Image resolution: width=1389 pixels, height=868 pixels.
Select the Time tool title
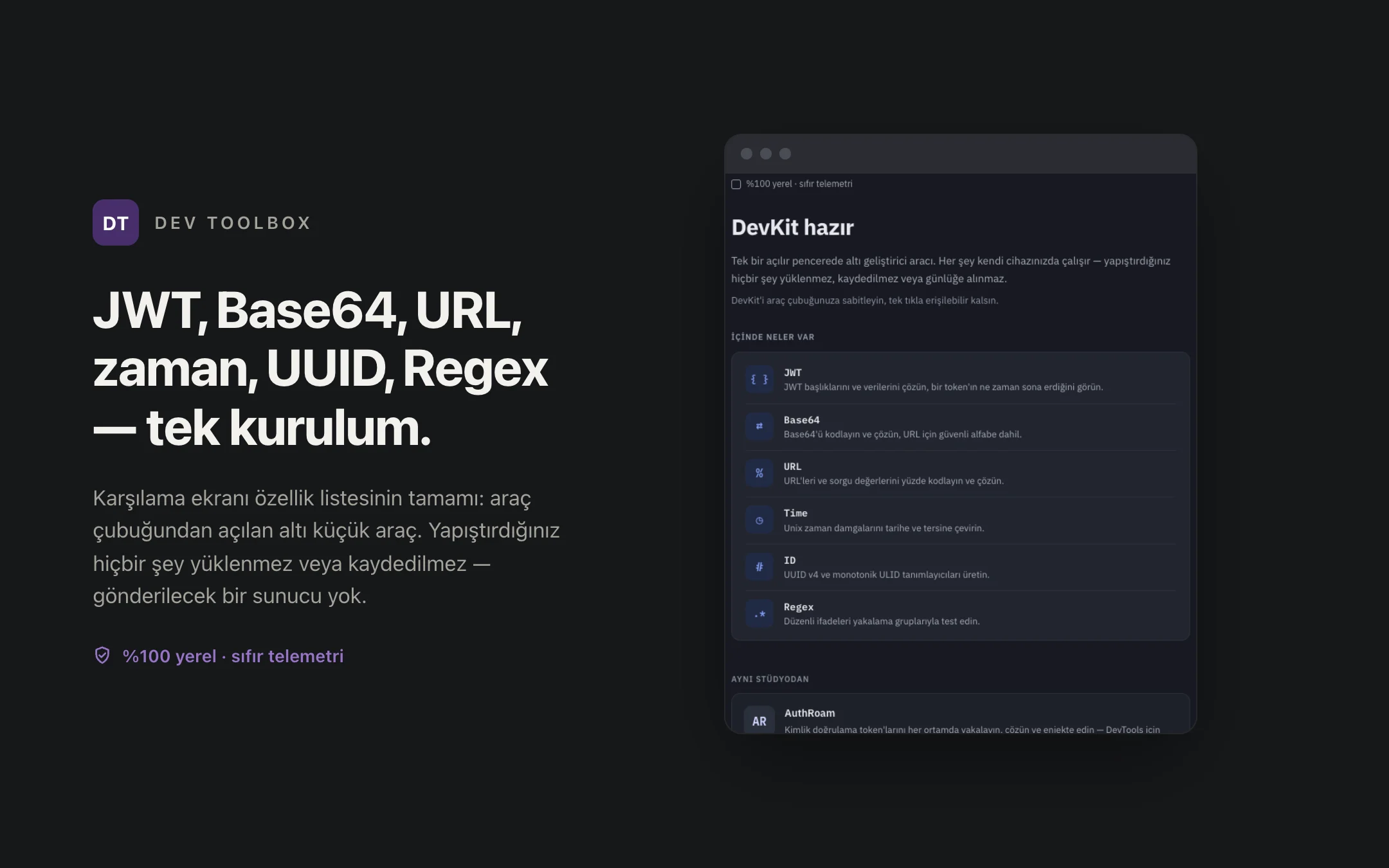[795, 513]
